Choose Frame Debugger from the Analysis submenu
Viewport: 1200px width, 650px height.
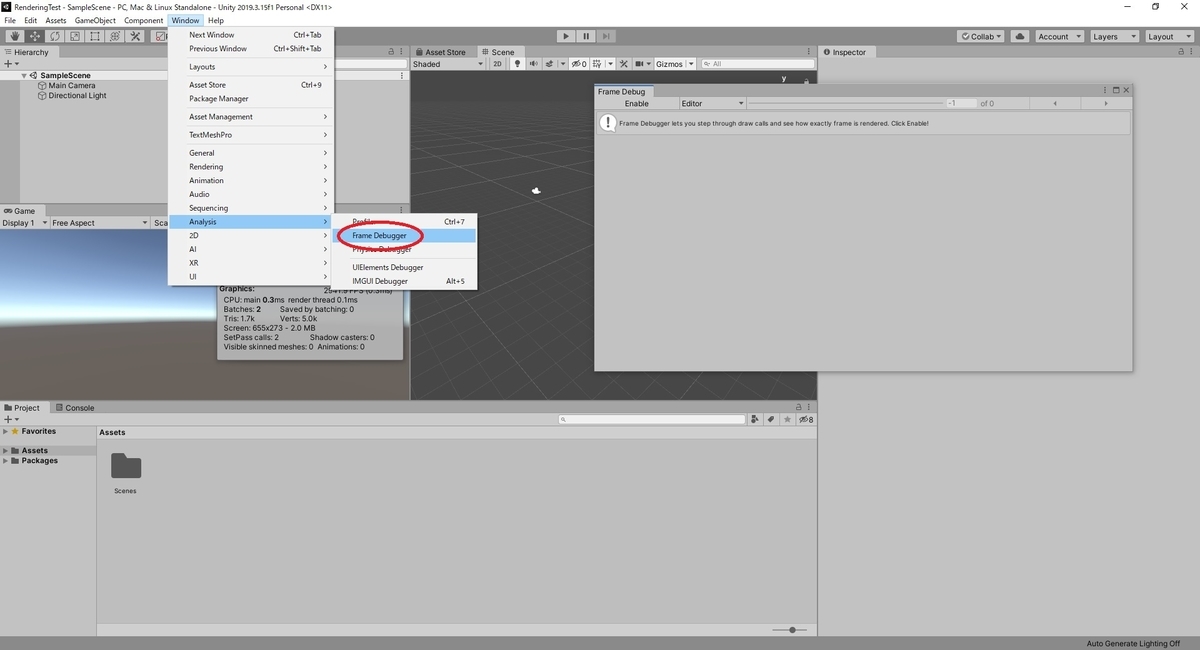pyautogui.click(x=379, y=235)
